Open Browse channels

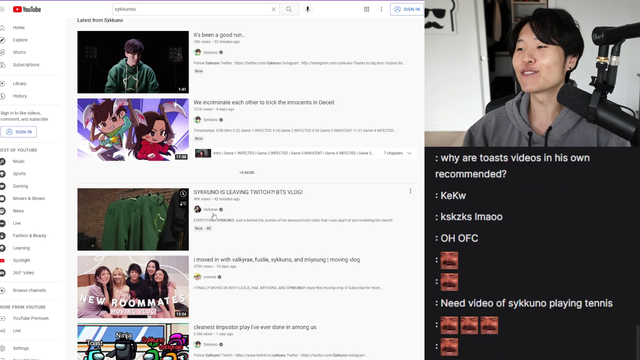point(29,291)
